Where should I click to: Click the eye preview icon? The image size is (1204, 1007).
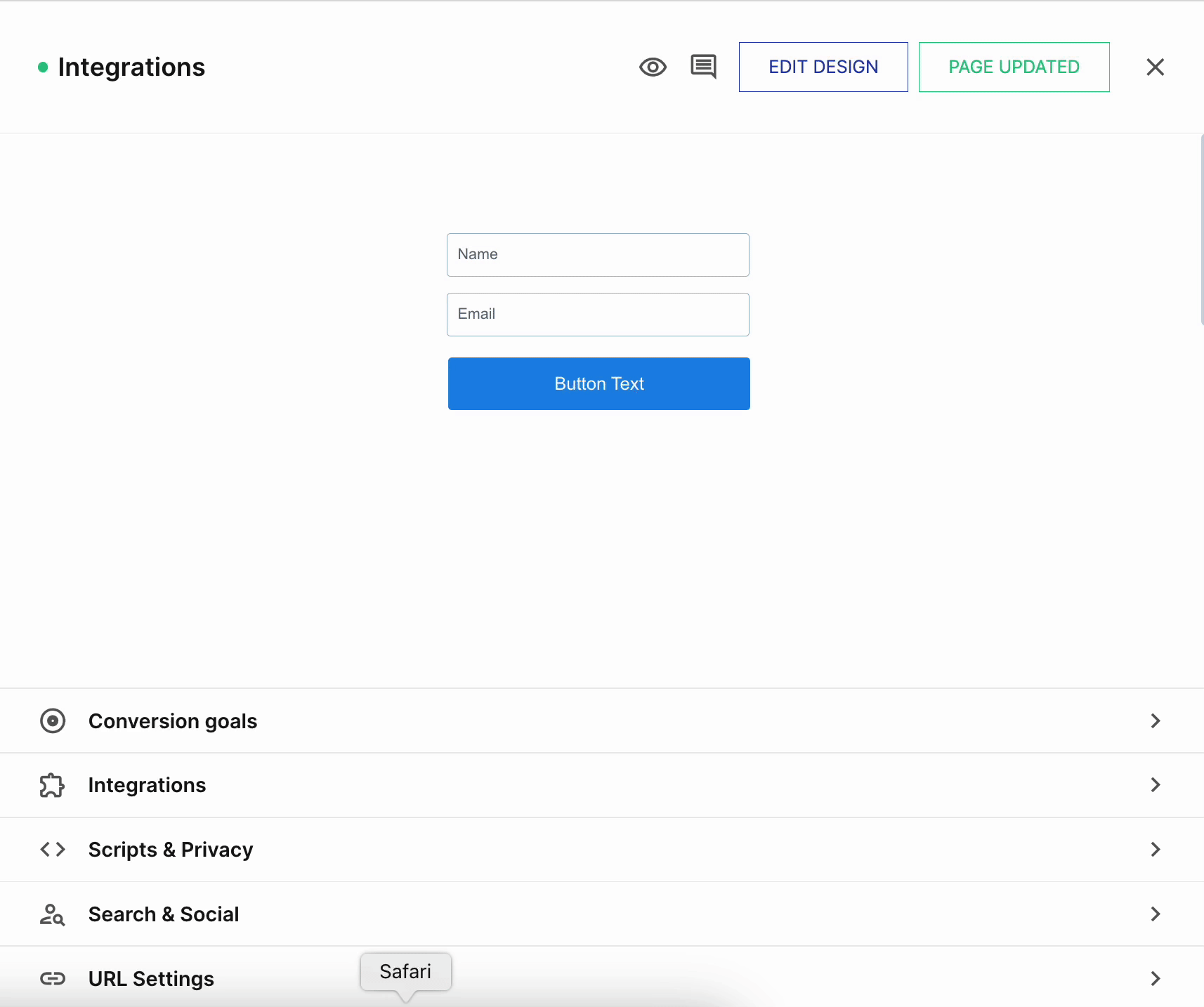point(653,67)
